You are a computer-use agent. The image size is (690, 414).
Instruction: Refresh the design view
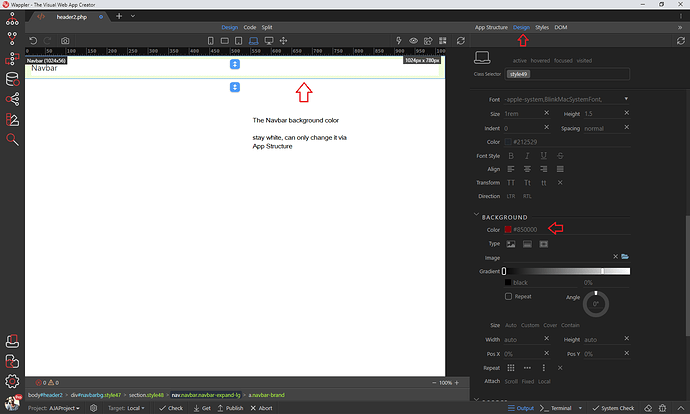coord(461,40)
